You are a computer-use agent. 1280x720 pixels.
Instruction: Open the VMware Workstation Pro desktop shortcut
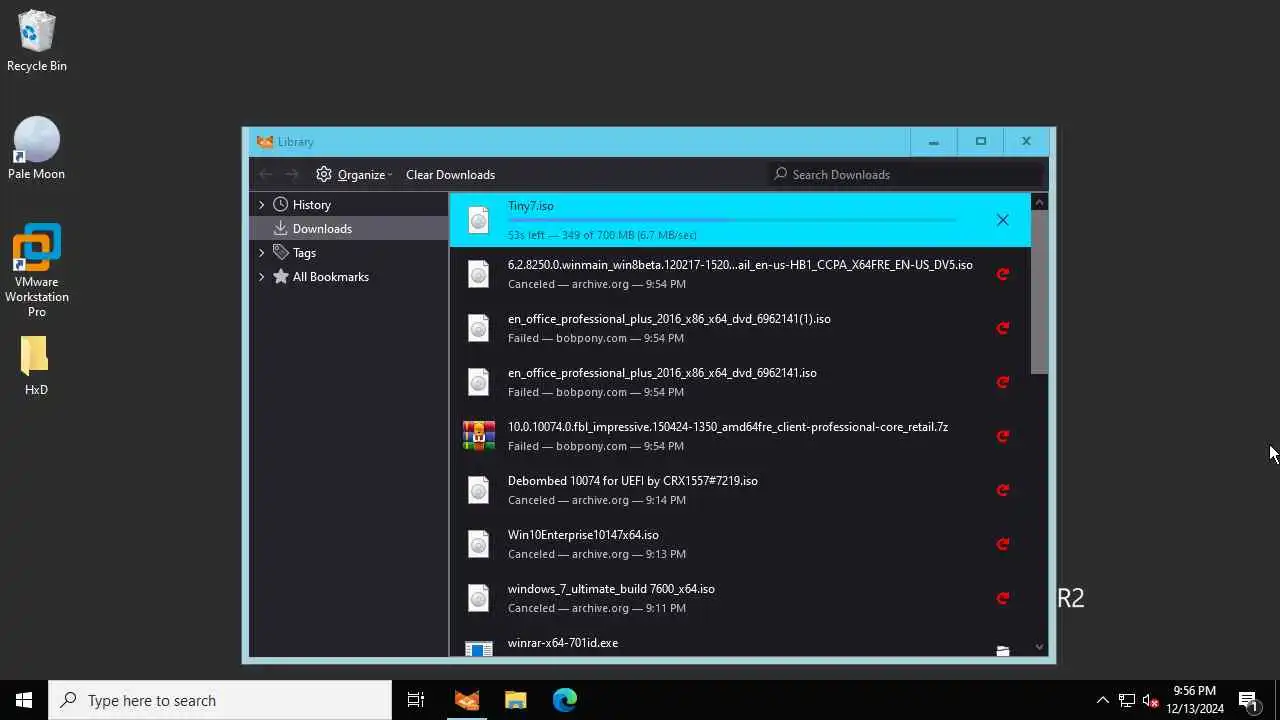coord(37,270)
